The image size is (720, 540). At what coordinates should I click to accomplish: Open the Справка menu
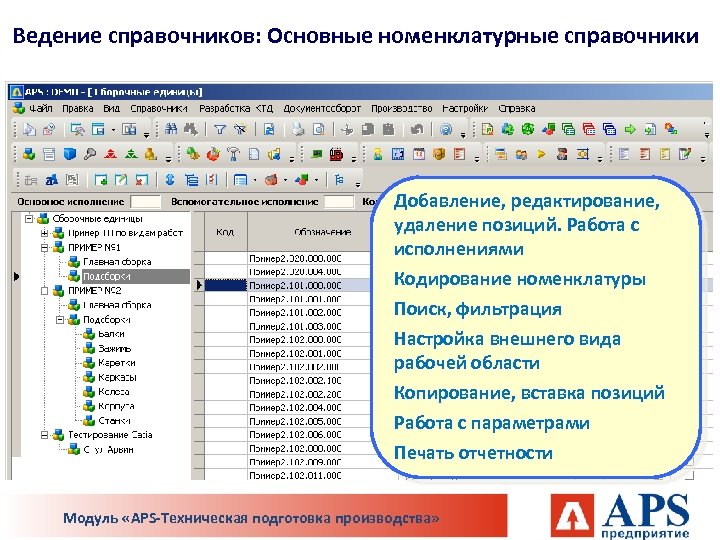(x=517, y=109)
